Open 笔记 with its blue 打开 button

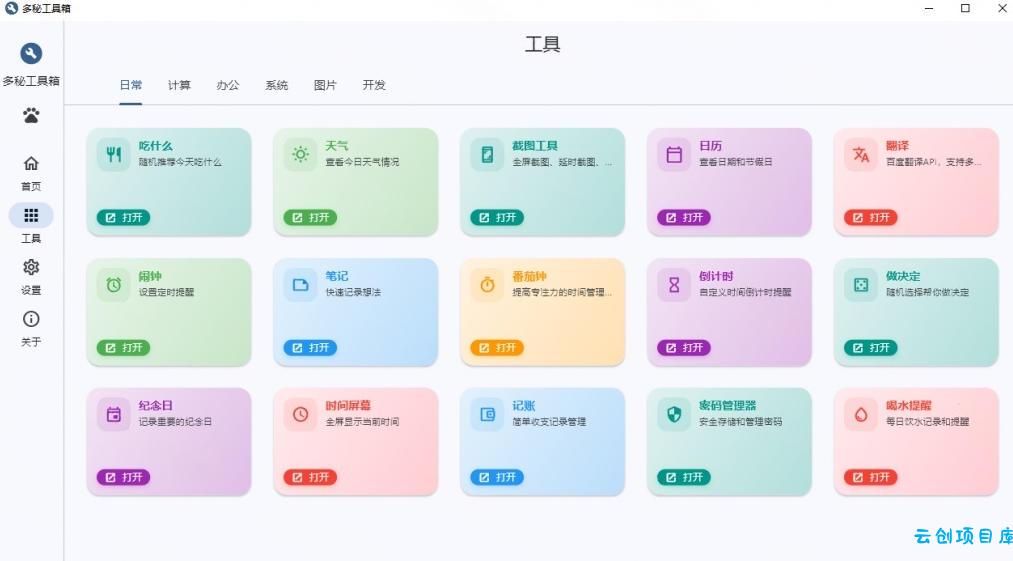(x=310, y=348)
